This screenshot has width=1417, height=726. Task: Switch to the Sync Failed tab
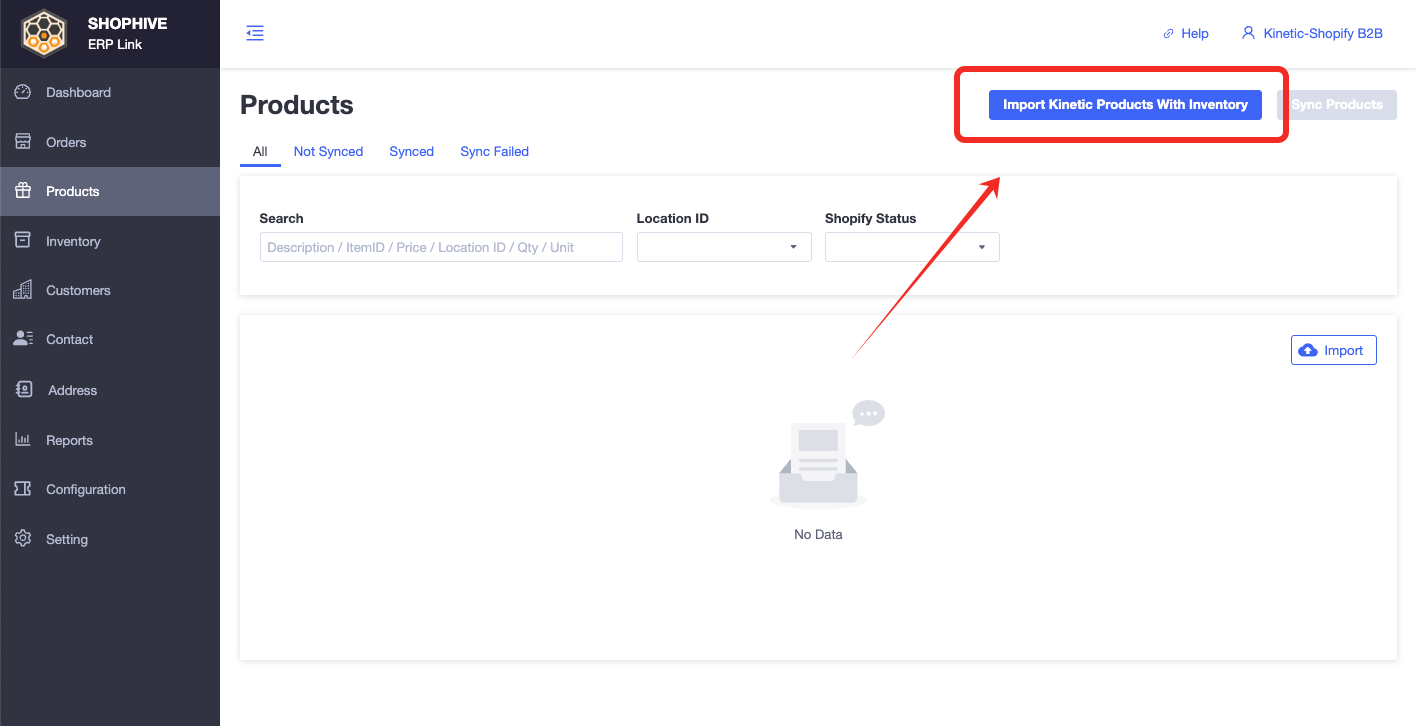coord(494,152)
